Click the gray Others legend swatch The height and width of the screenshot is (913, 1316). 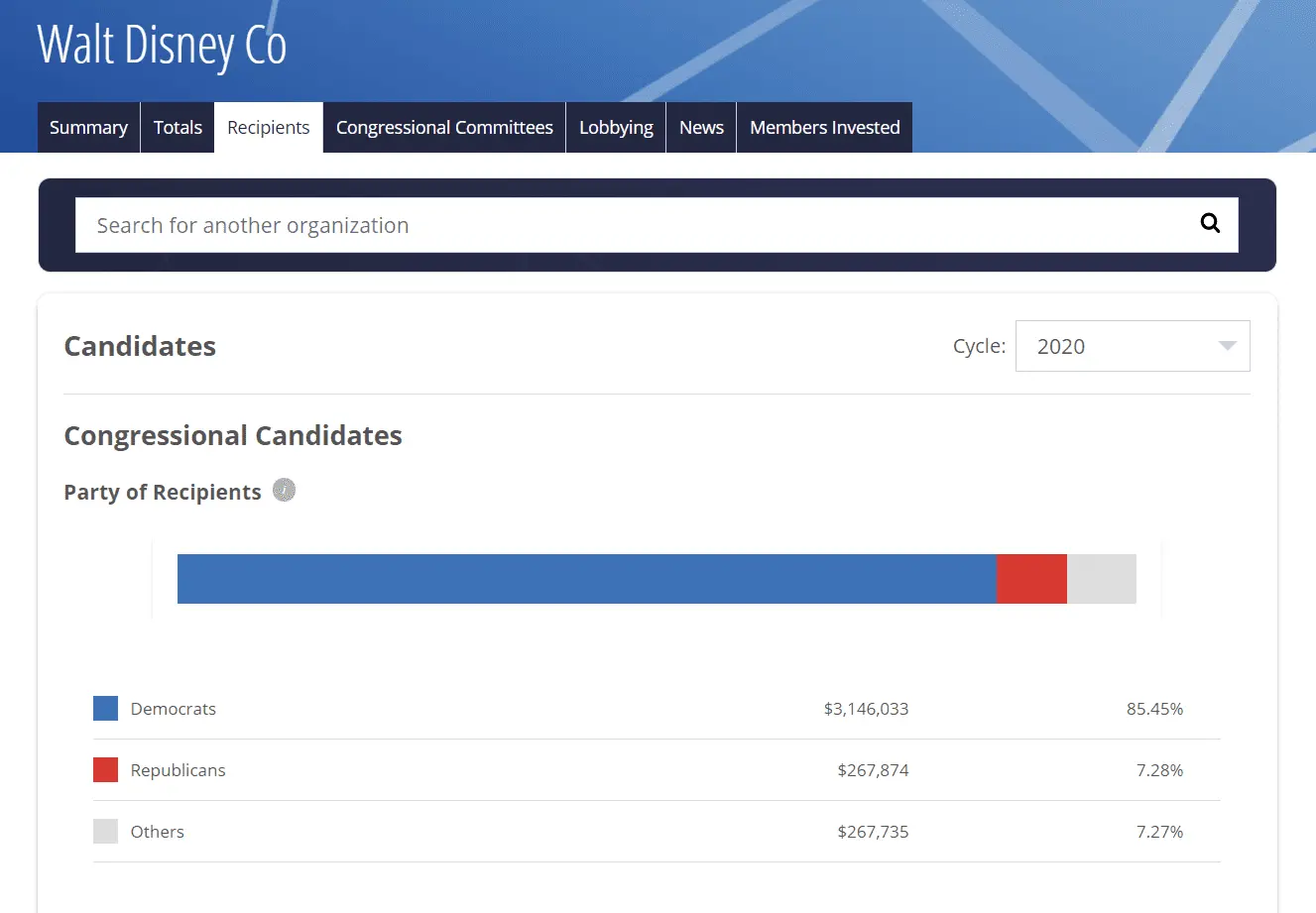(105, 831)
